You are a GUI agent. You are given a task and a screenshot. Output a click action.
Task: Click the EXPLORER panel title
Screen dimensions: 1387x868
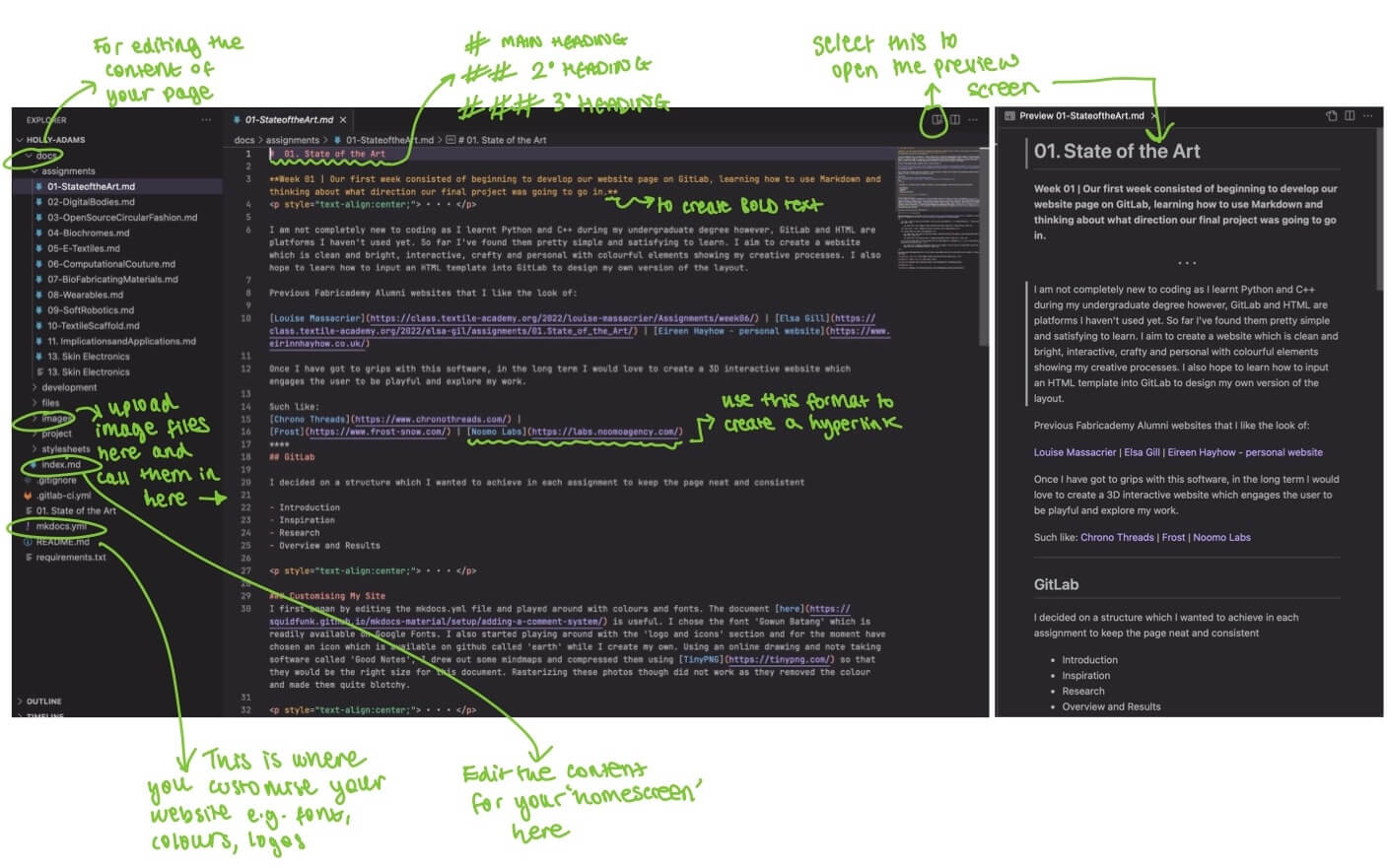click(46, 120)
